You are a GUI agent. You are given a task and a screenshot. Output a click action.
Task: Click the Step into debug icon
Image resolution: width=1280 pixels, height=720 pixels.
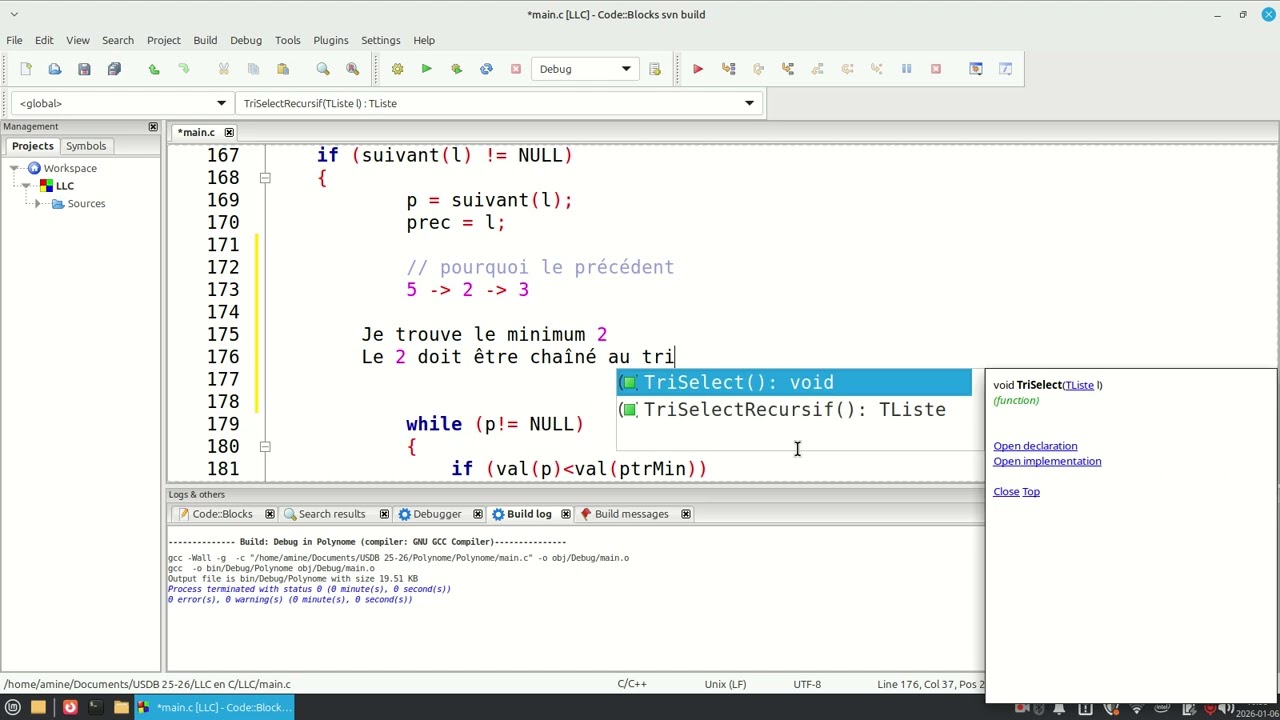pos(788,69)
